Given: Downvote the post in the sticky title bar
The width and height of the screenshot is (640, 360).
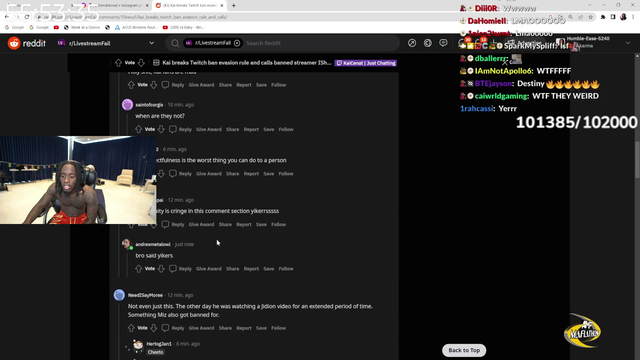Looking at the screenshot, I should point(141,63).
